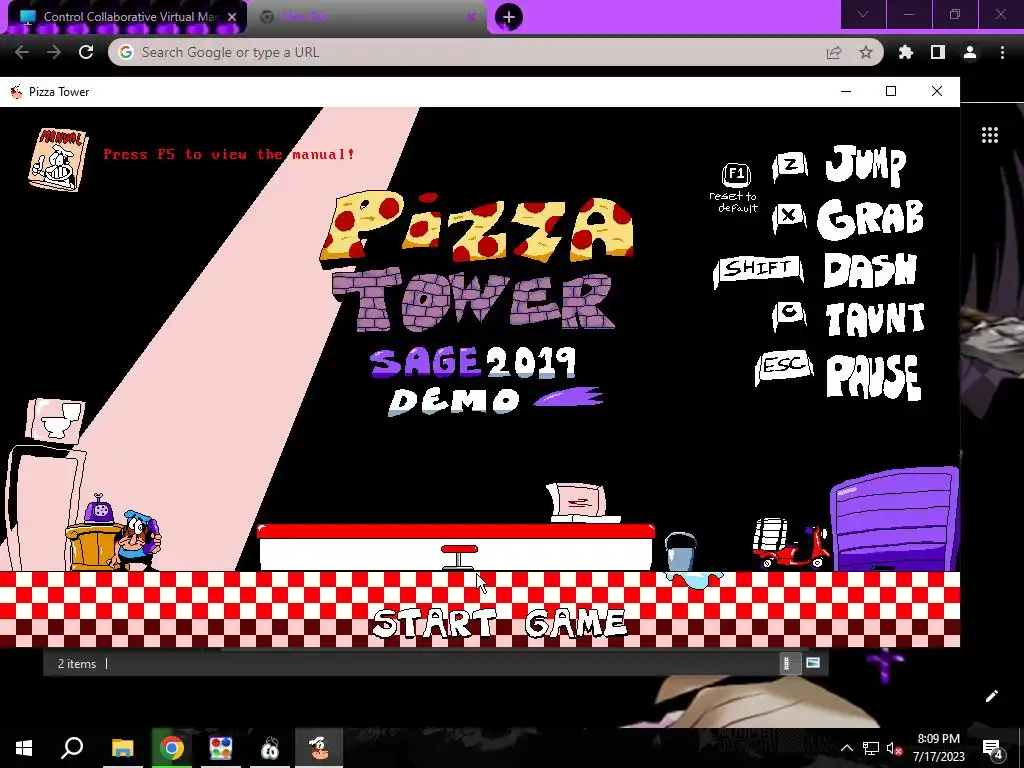
Task: Switch to the second Chrome tab
Action: 367,16
